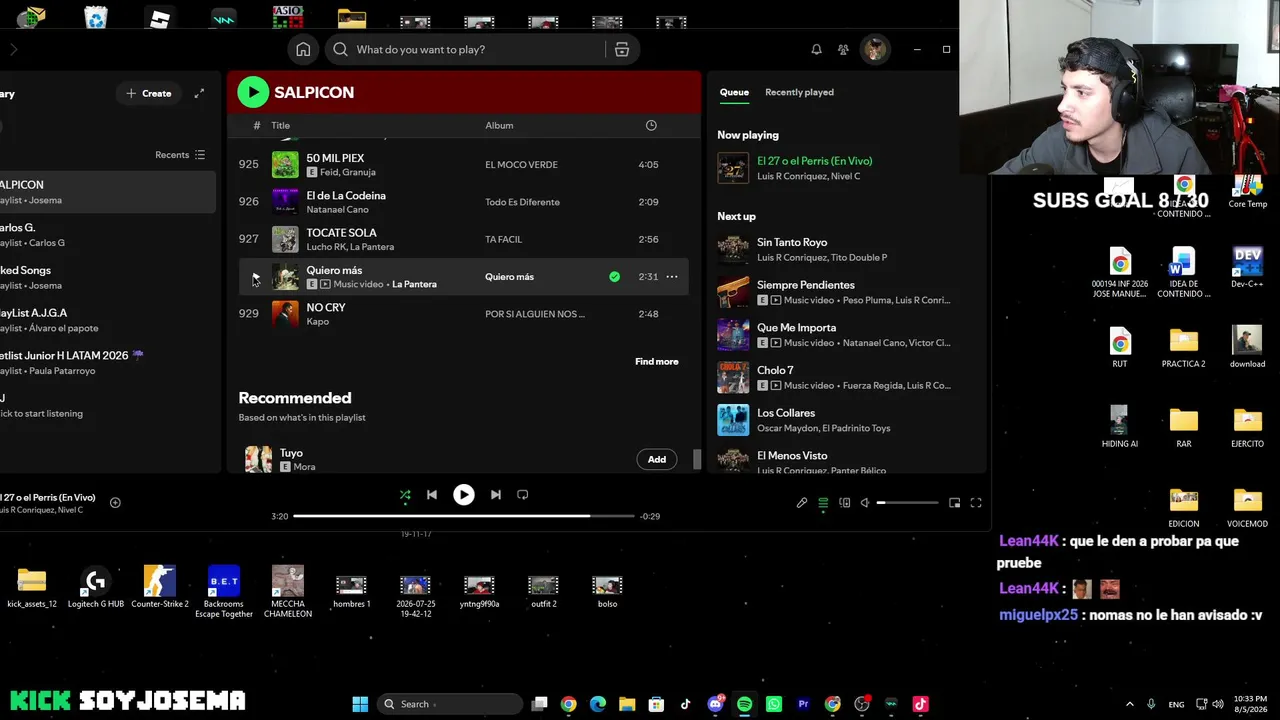Open the Setlist Junior H LATAM 2026 playlist
1280x720 pixels.
coord(108,363)
